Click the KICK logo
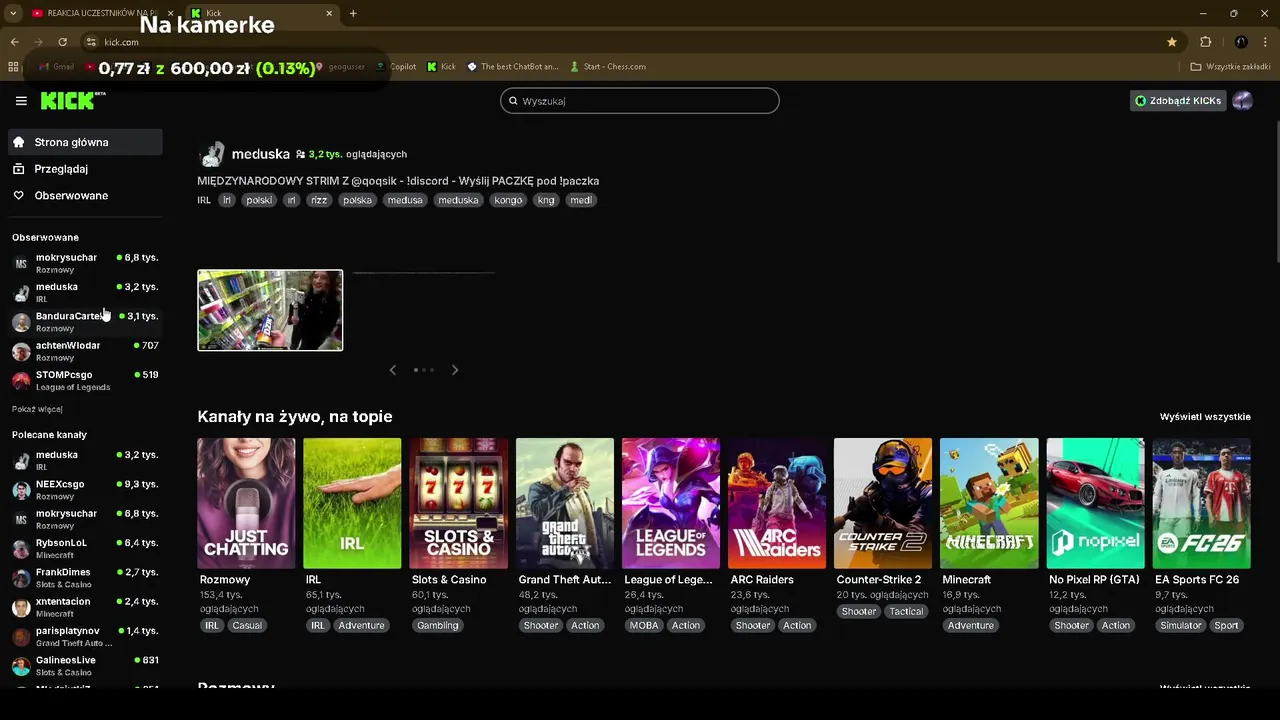This screenshot has width=1280, height=720. (x=72, y=100)
